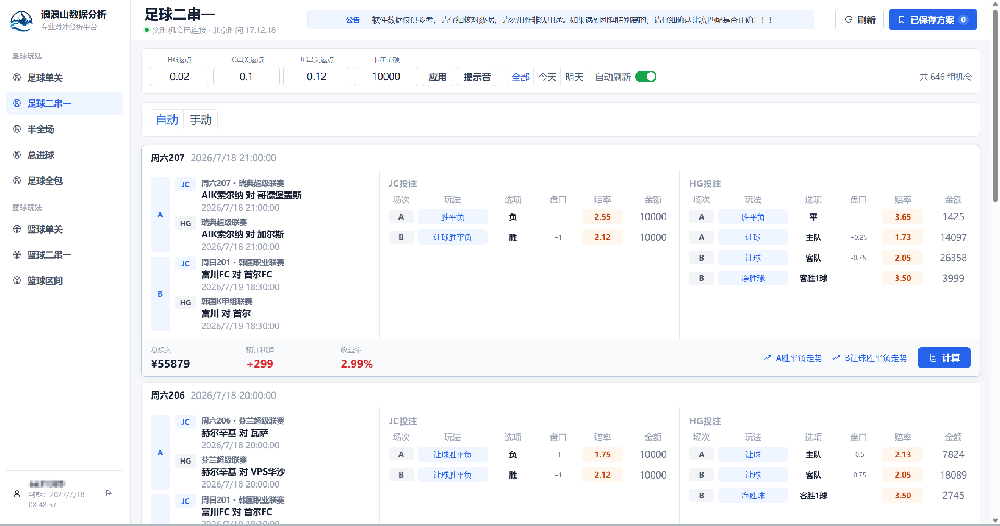This screenshot has width=1000, height=526.
Task: Click the 提示音 button
Action: 477,77
